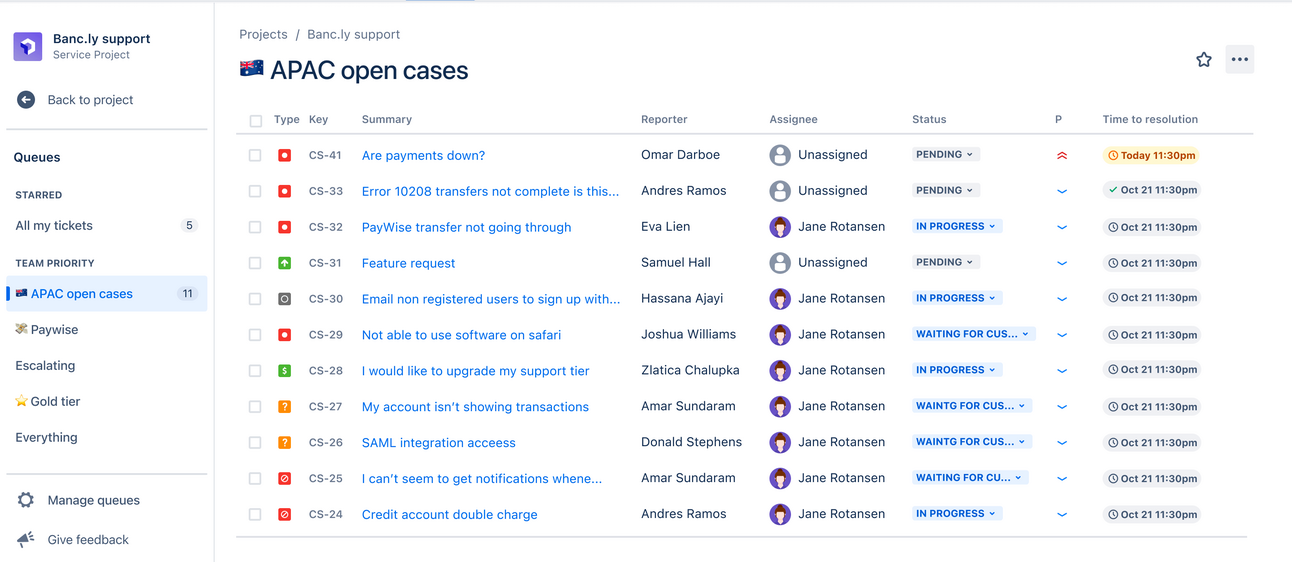Click the red type icon for CS-32
This screenshot has height=562, width=1292.
[x=284, y=227]
